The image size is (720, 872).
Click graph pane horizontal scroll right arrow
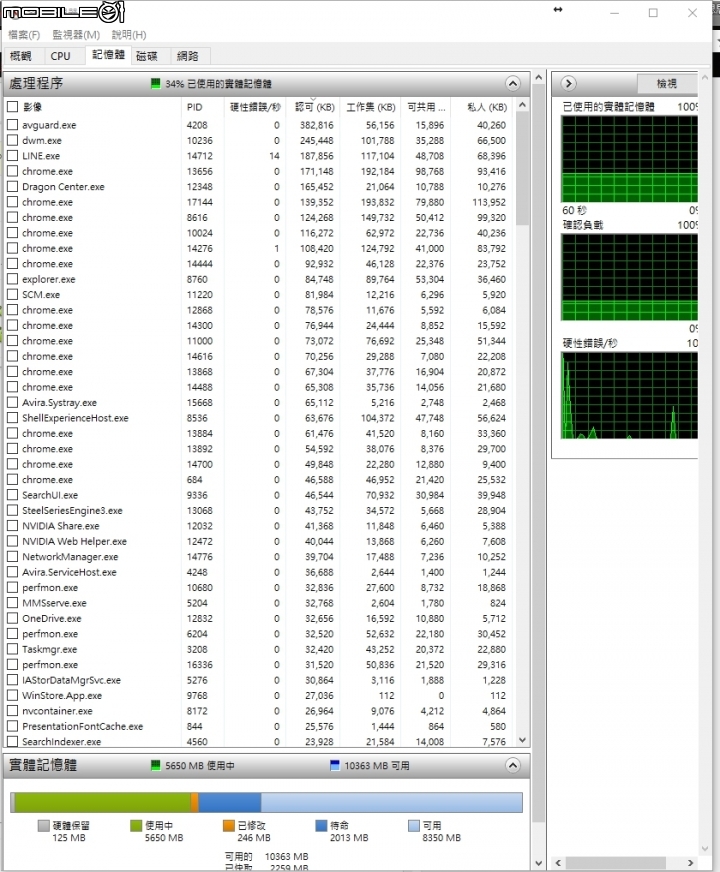pos(691,863)
